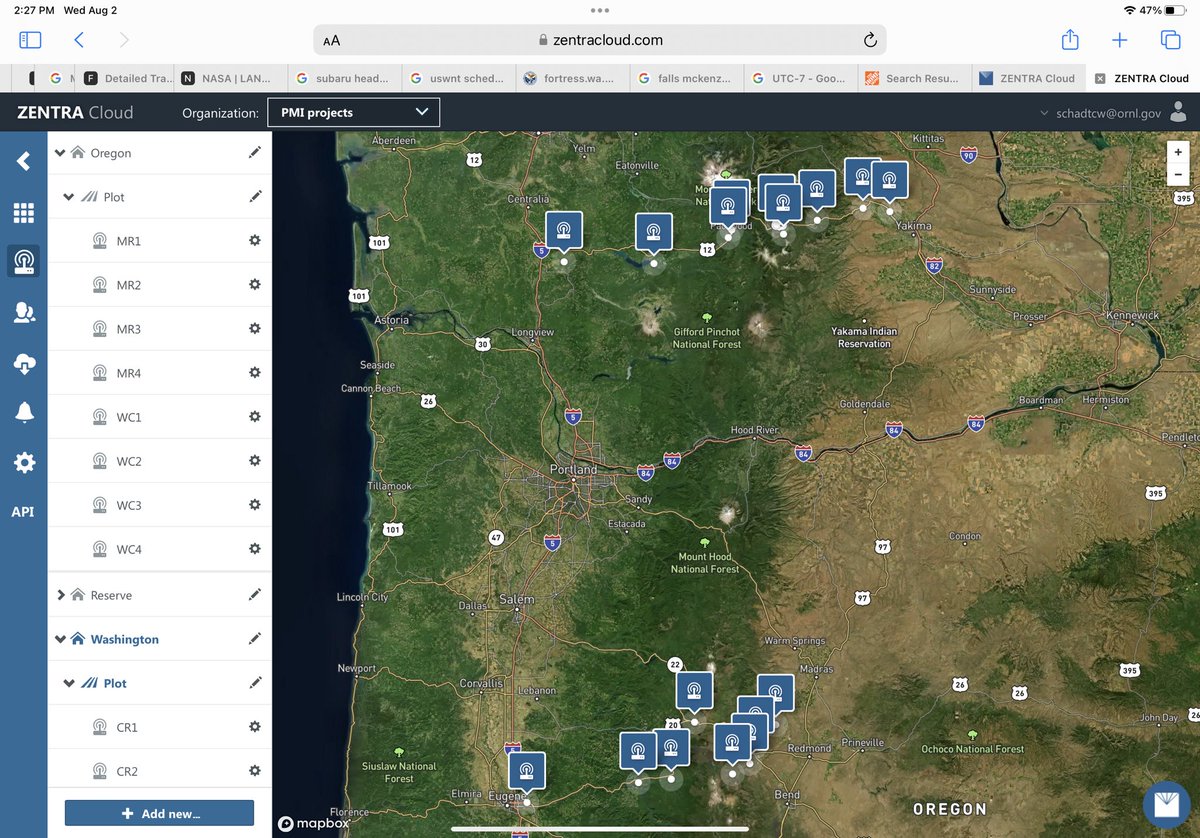Go back with Safari back arrow
This screenshot has height=838, width=1200.
[79, 40]
